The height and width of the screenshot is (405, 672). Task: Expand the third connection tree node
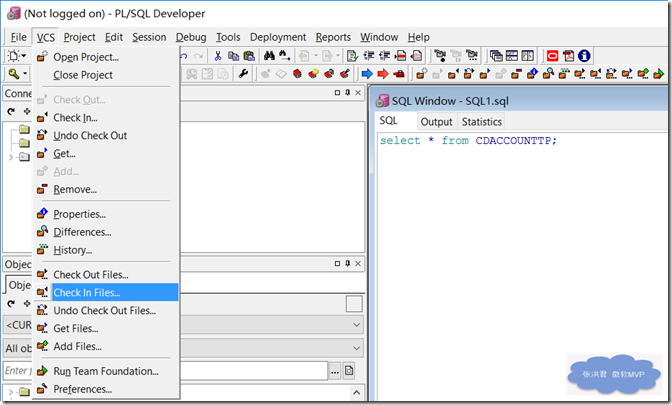coord(11,157)
